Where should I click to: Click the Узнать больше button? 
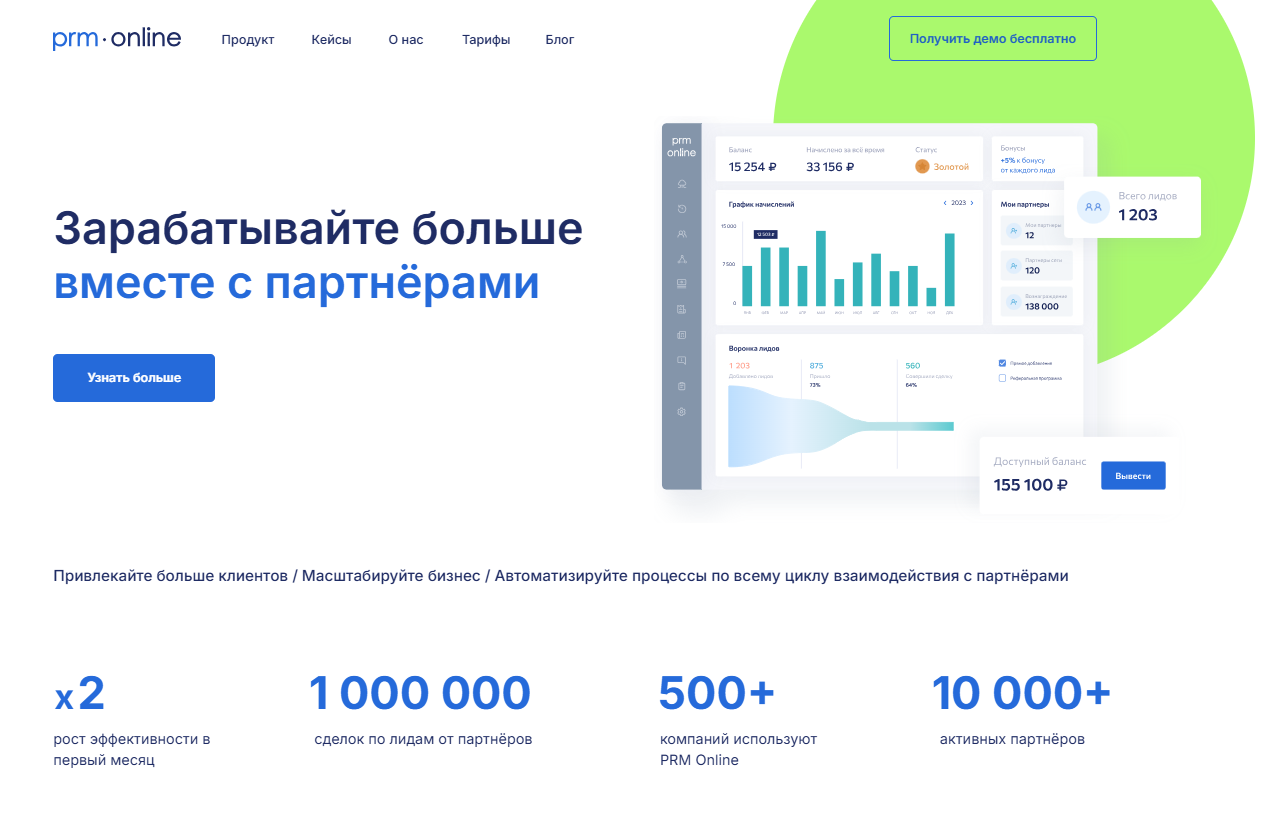pyautogui.click(x=134, y=378)
